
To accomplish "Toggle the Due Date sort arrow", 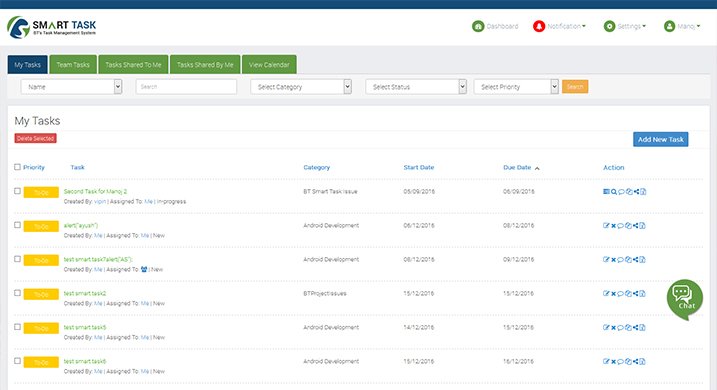I will 537,168.
